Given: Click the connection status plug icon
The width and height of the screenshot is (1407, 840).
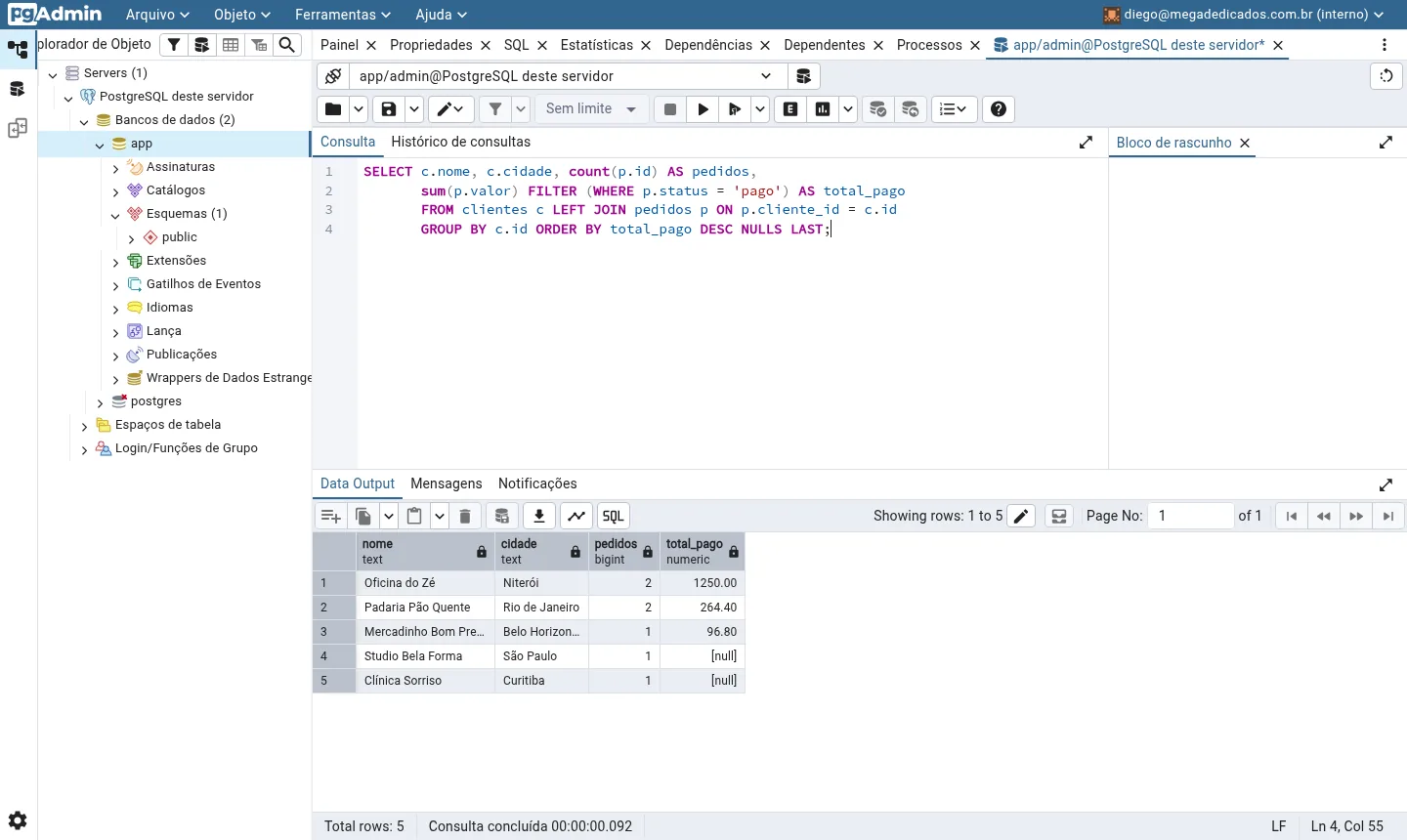Looking at the screenshot, I should (x=333, y=76).
